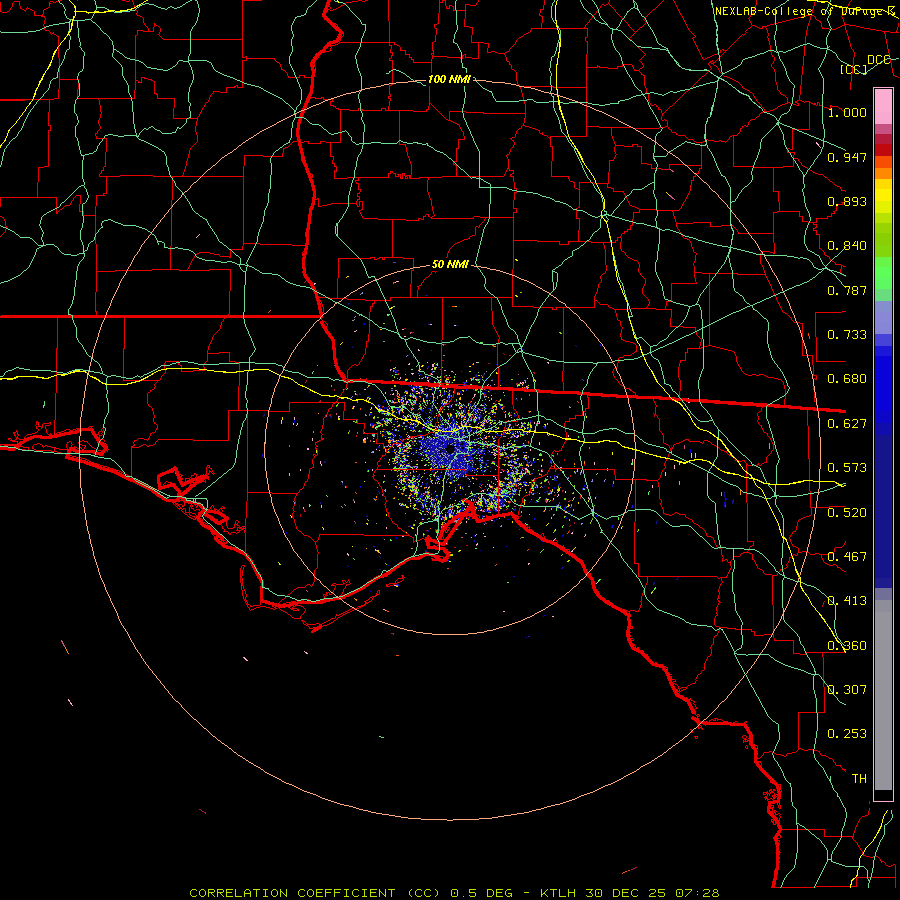Click the 50 NMI range ring label

(450, 264)
